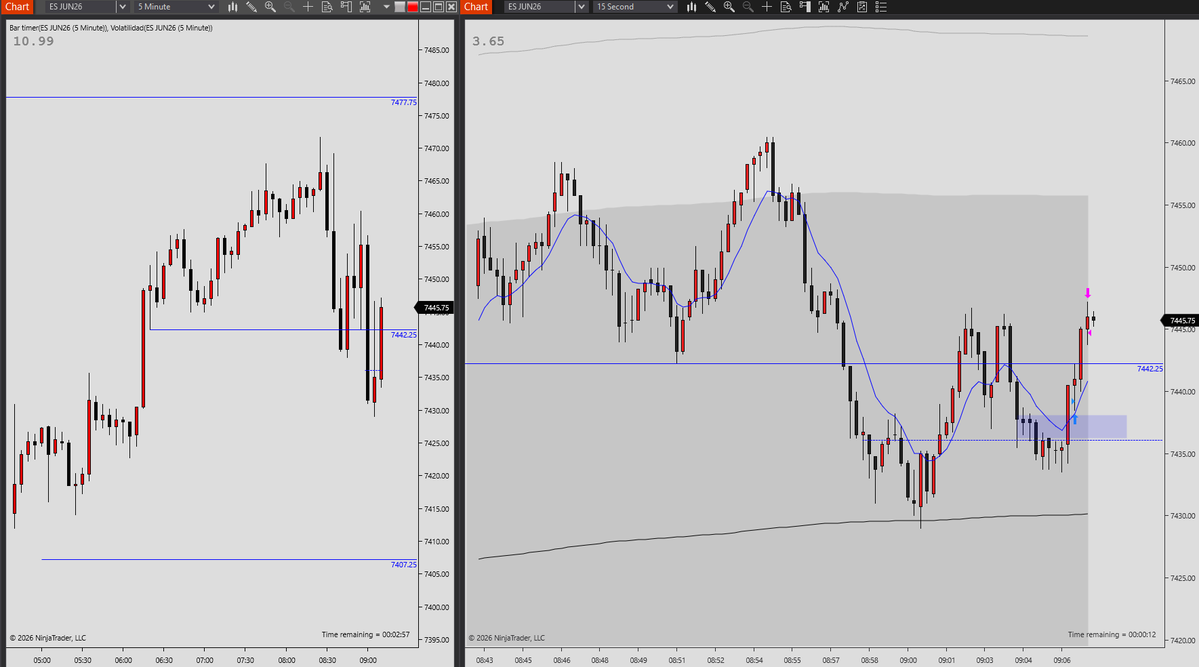
Task: Open bar style selector in right chart toolbar
Action: tap(691, 7)
